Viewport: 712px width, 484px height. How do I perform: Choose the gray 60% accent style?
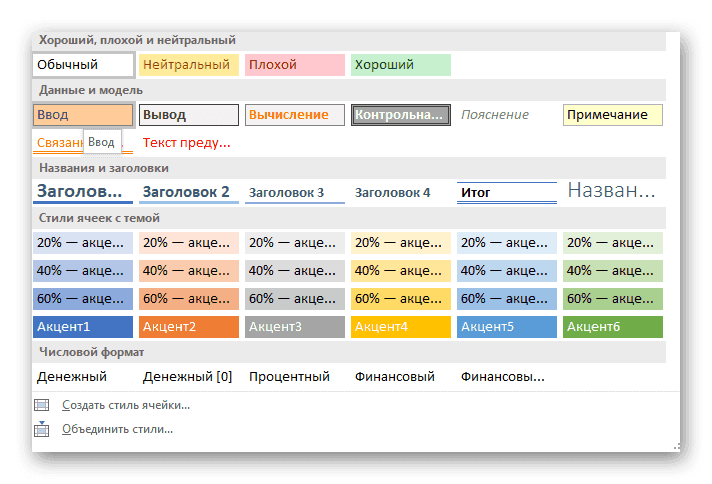click(295, 299)
